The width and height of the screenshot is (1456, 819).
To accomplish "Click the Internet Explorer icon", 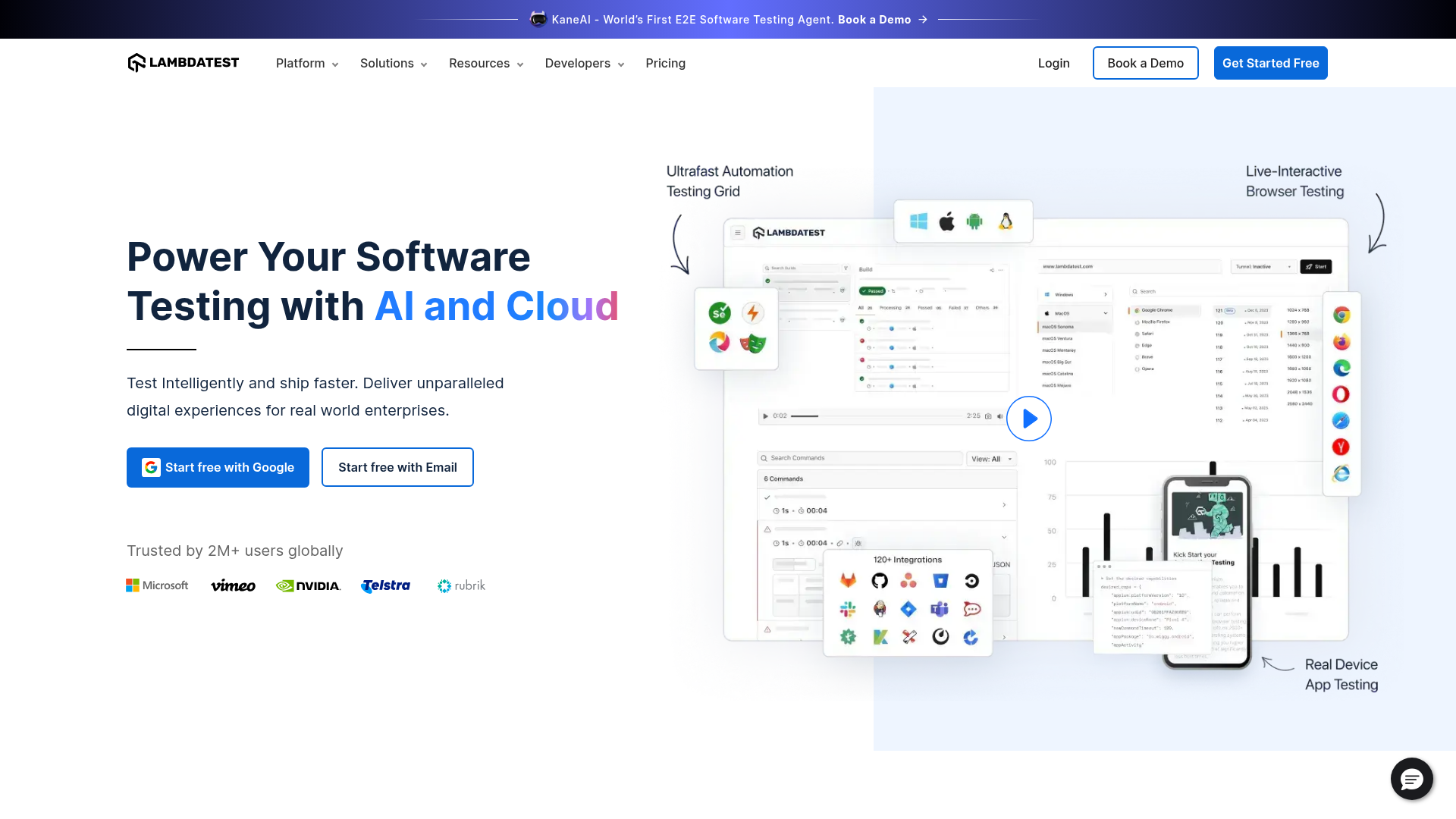I will [x=1341, y=474].
